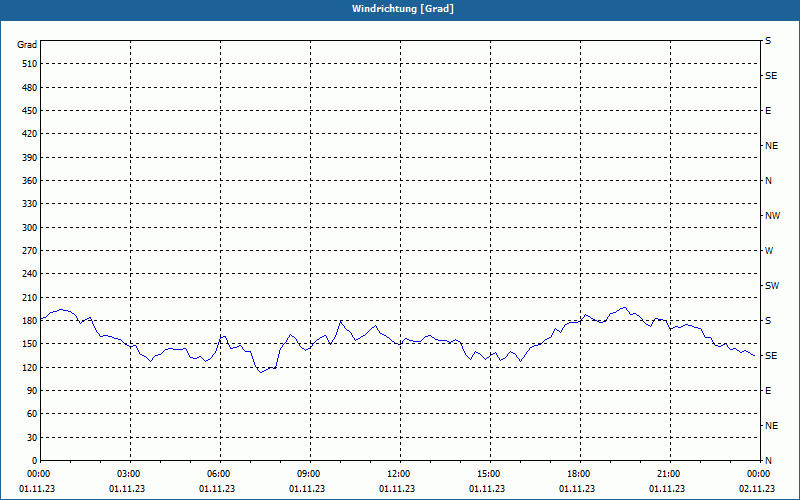Select the 15:00 time label
800x500 pixels.
pyautogui.click(x=490, y=474)
